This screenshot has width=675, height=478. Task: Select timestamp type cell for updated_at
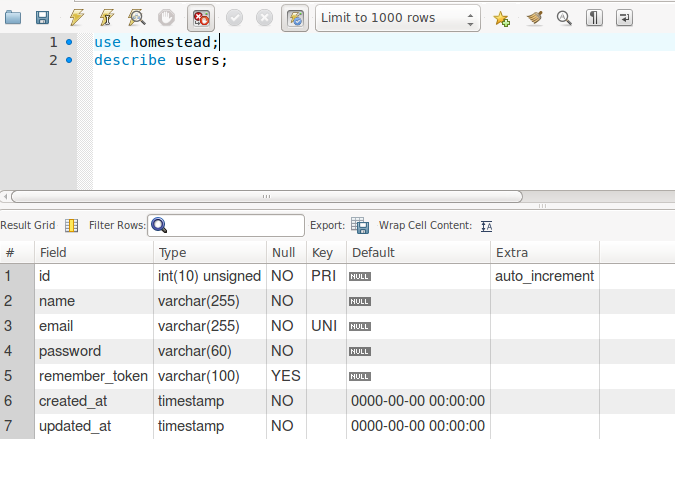pos(210,426)
